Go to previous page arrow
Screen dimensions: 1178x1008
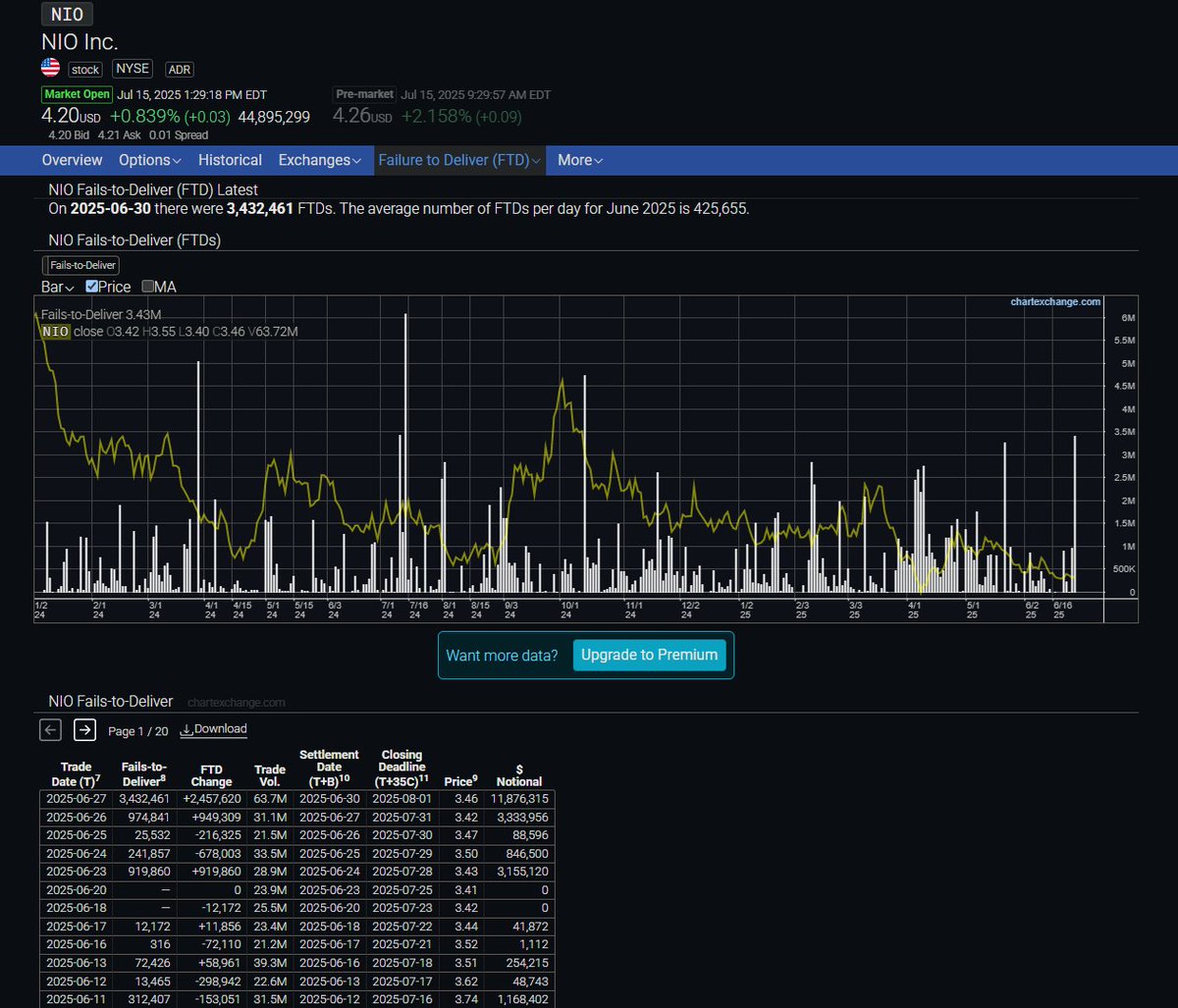(x=51, y=729)
